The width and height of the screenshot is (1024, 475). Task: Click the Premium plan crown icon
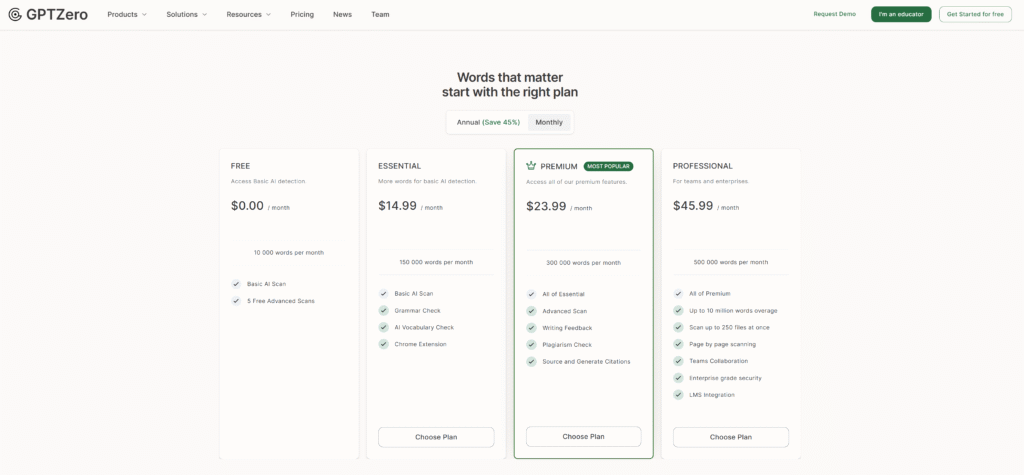click(531, 166)
